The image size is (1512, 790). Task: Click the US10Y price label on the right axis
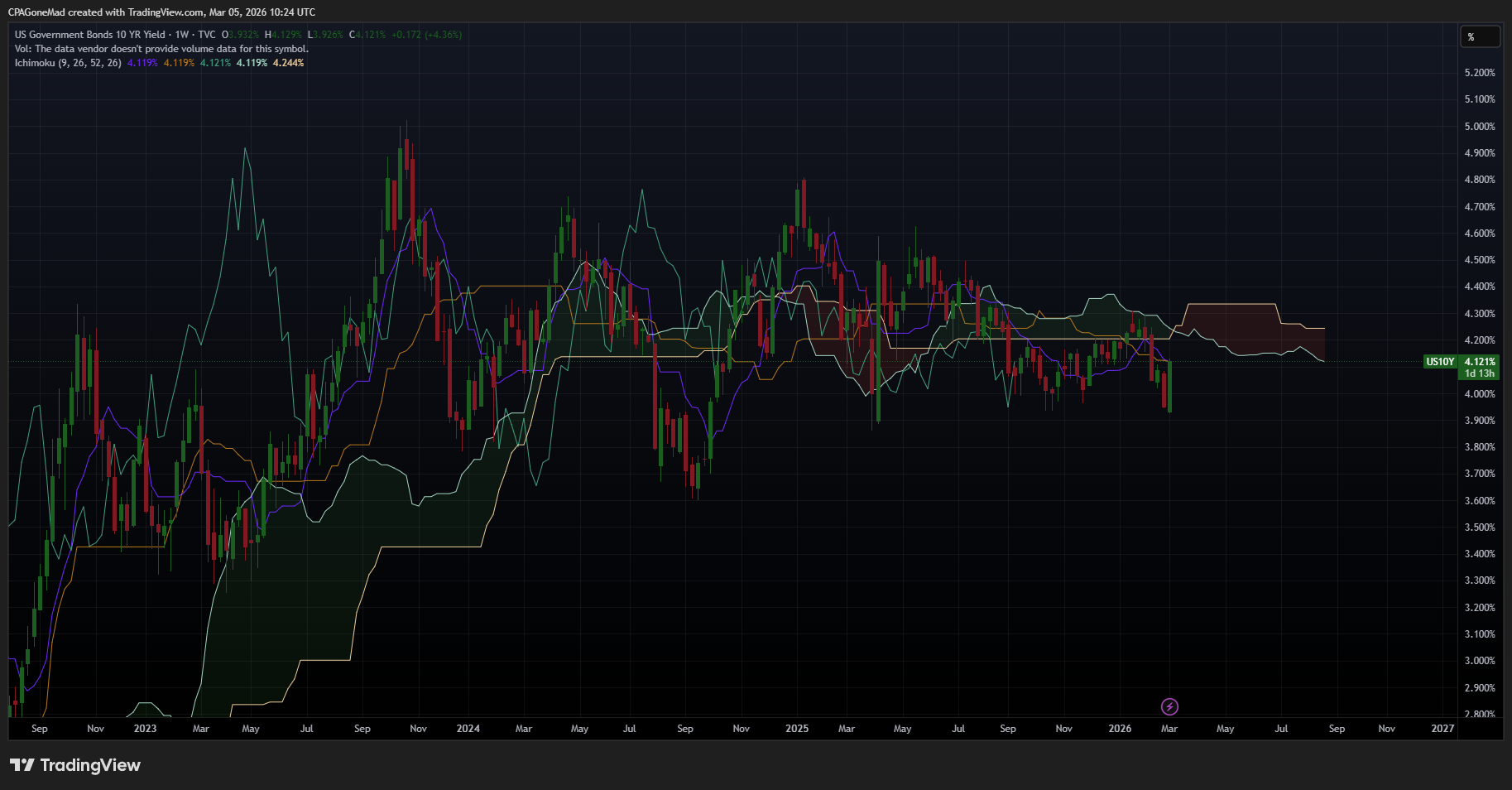[1441, 362]
